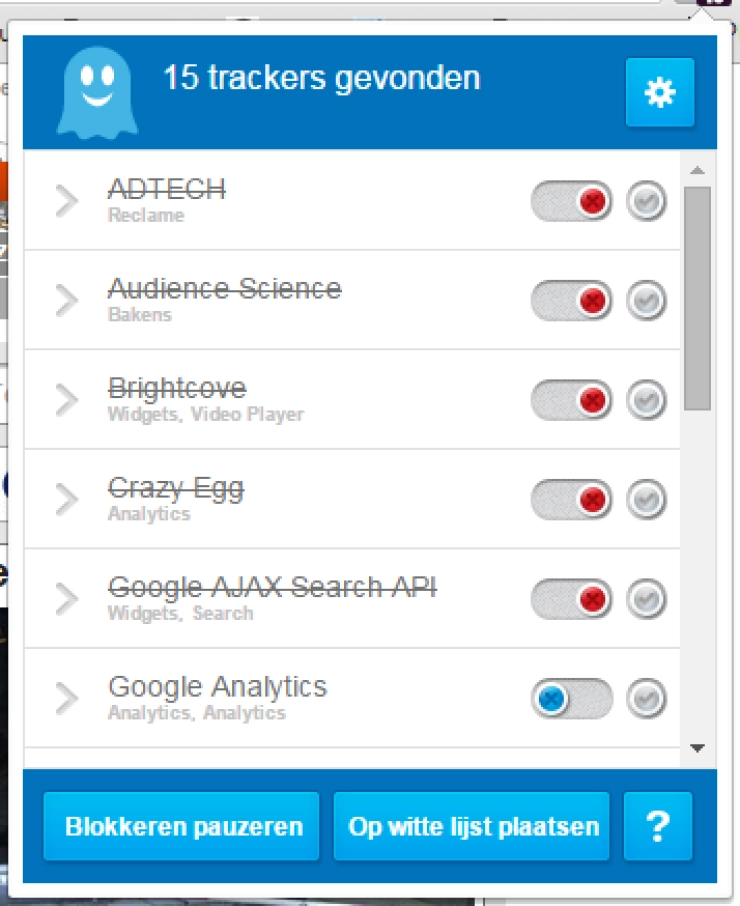Image resolution: width=740 pixels, height=906 pixels.
Task: Toggle the Brightcove blocking switch
Action: tap(571, 401)
